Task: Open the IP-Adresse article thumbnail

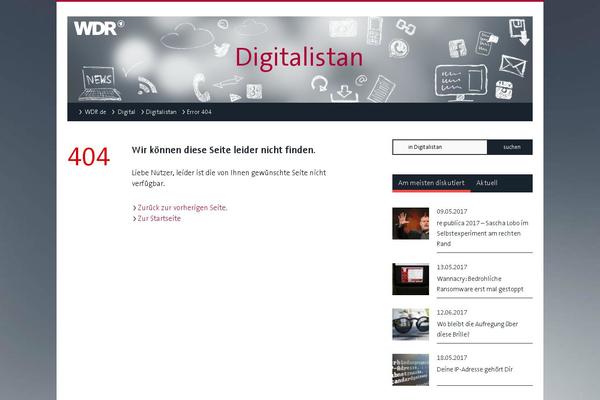Action: click(411, 369)
